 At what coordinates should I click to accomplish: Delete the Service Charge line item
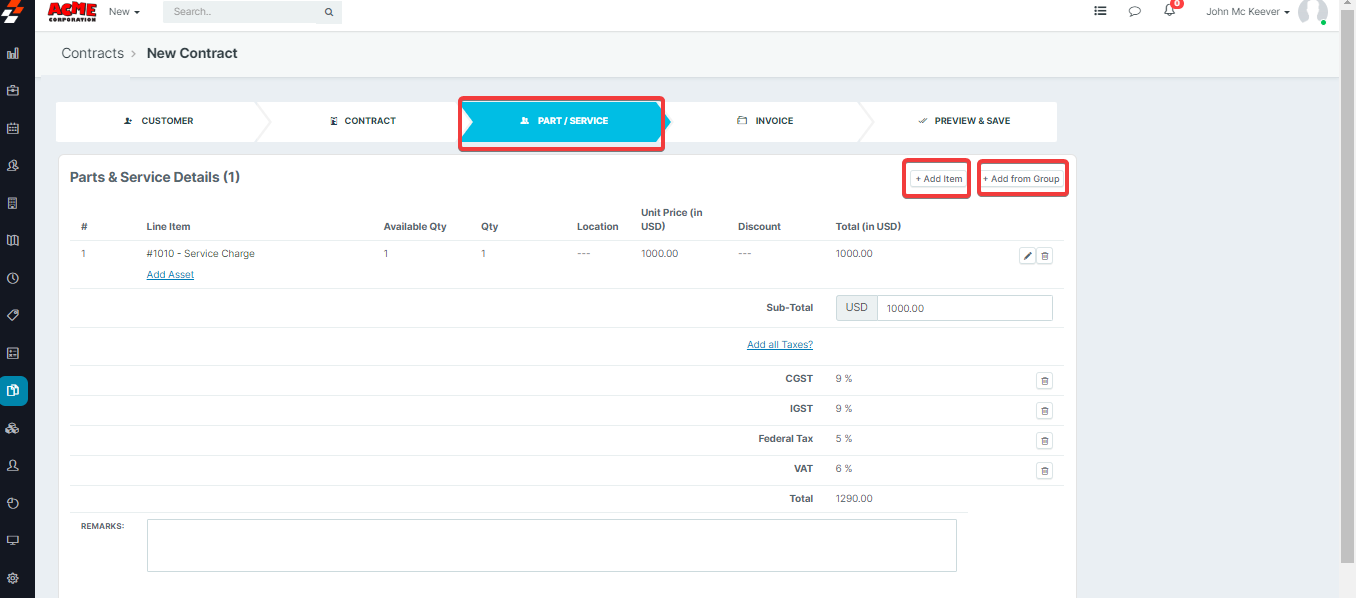coord(1045,256)
